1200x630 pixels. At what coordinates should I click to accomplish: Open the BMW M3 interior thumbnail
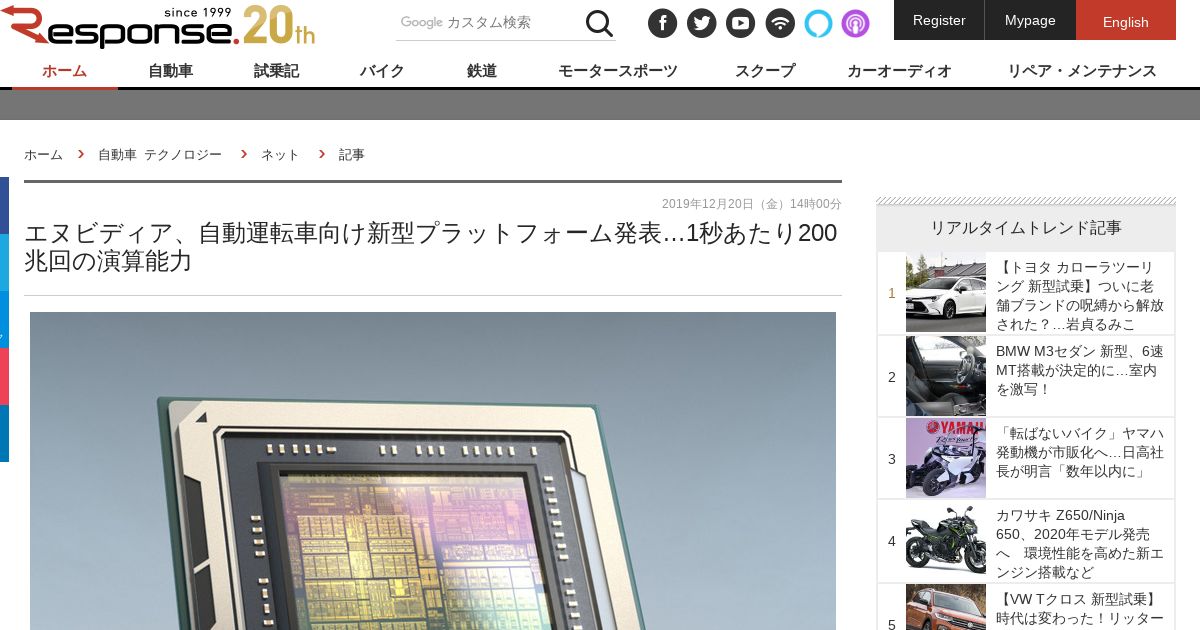point(946,376)
